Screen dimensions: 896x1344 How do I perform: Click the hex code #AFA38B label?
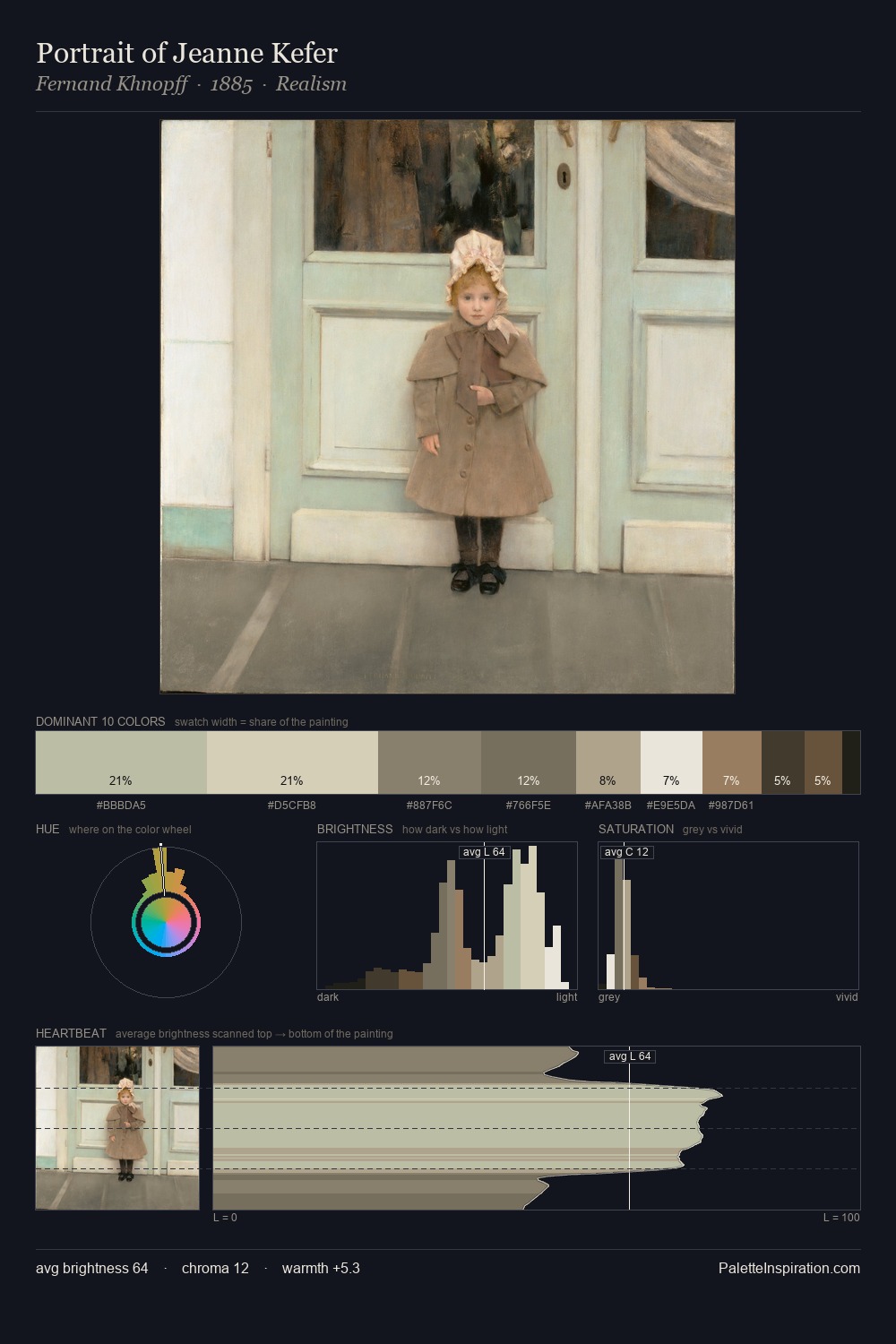click(608, 806)
